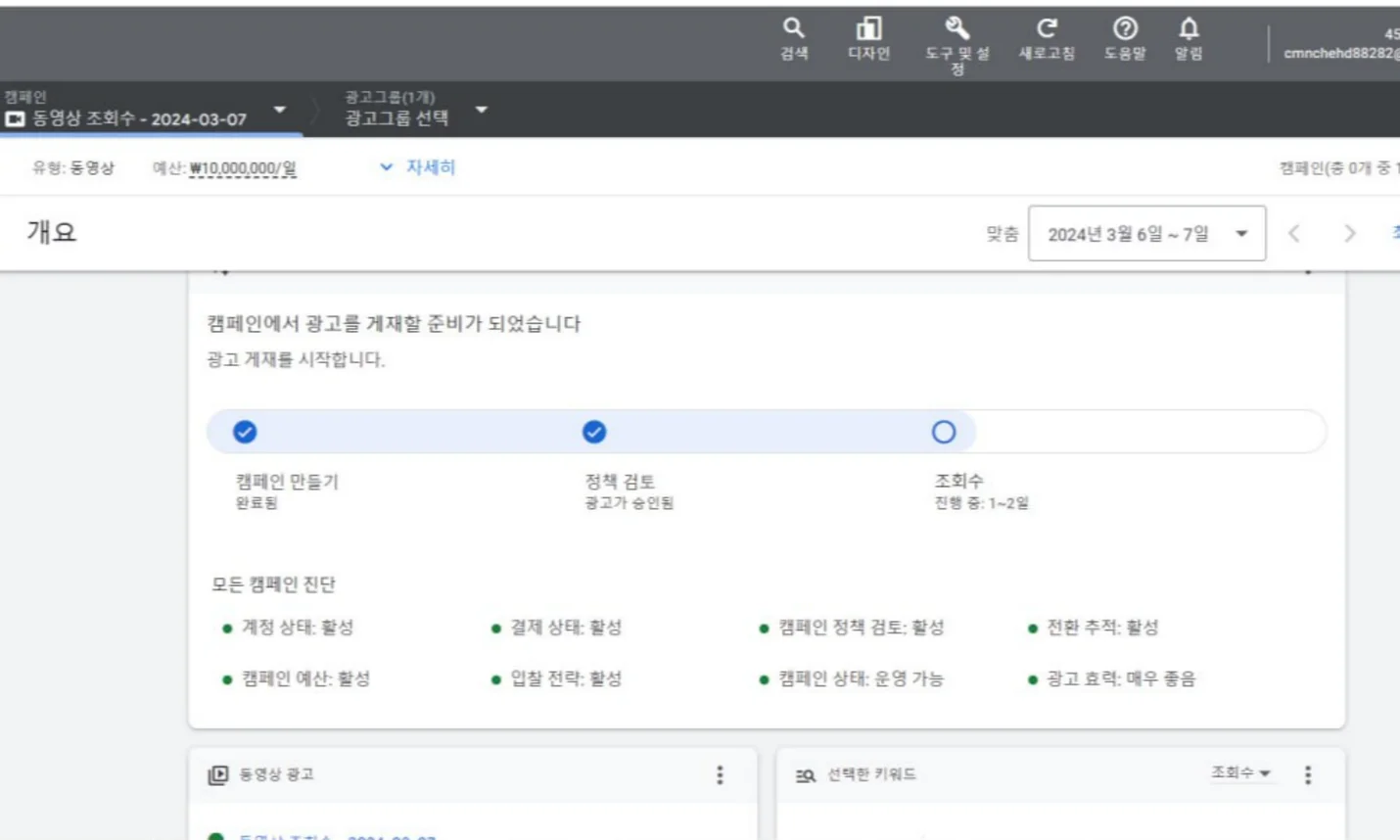Screen dimensions: 1400x840
Task: Open 선택한 키워드 card options menu
Action: click(1308, 774)
